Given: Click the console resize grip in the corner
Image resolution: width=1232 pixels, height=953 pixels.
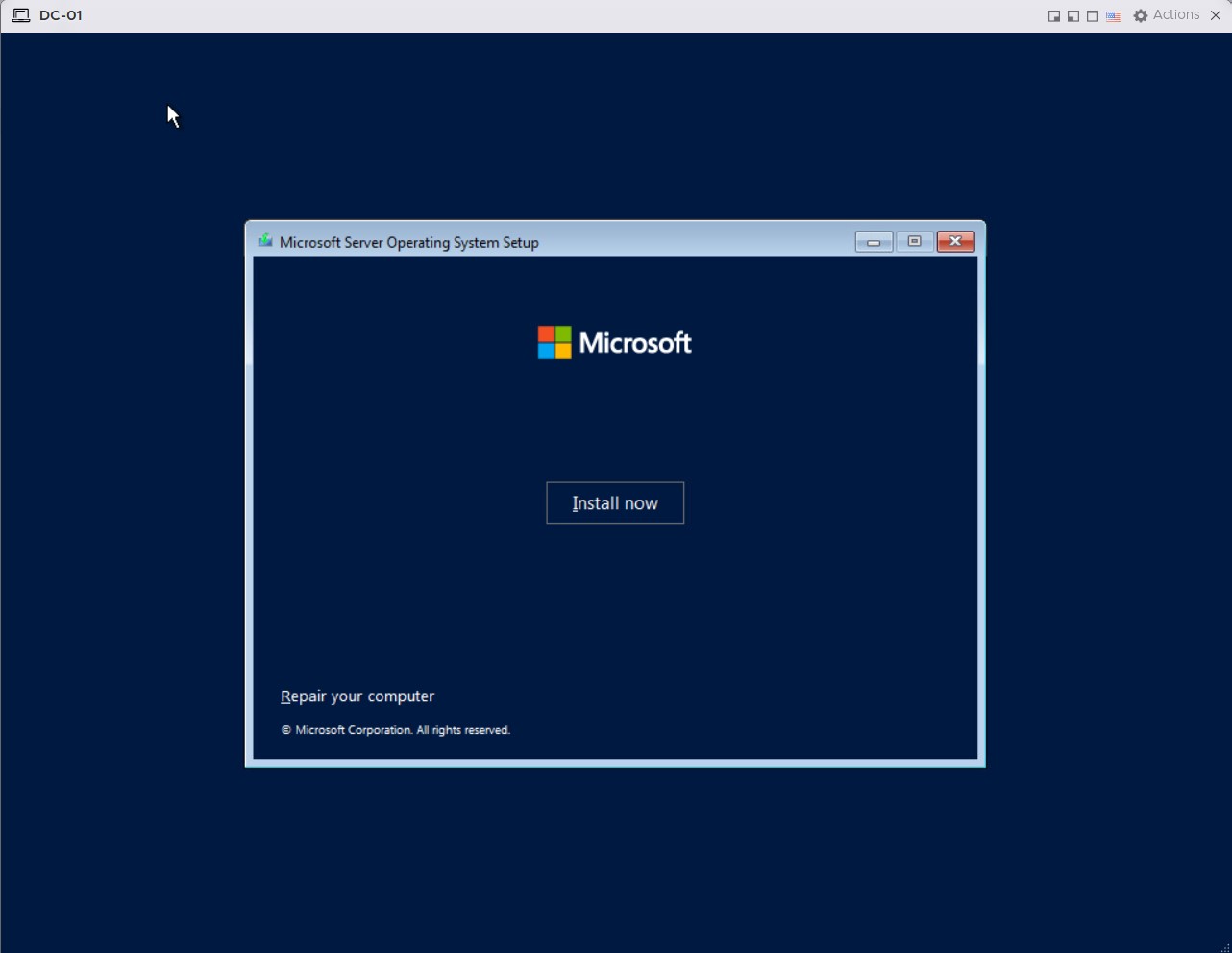Looking at the screenshot, I should point(1225,947).
